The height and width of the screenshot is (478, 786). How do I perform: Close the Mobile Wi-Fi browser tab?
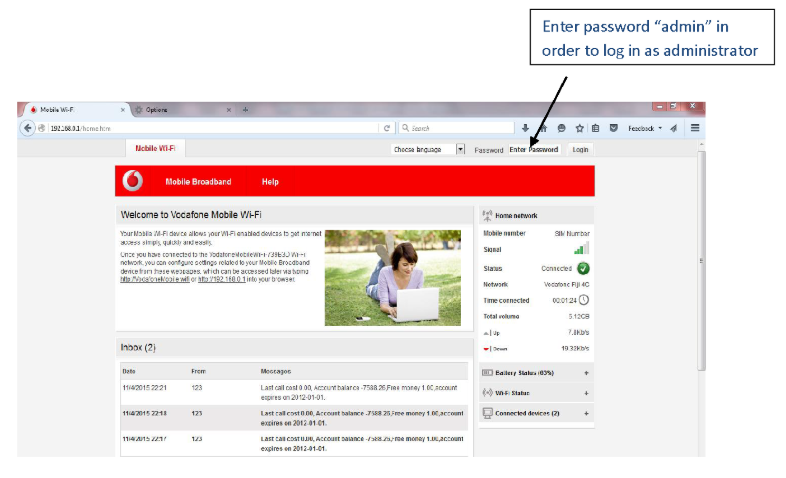pyautogui.click(x=123, y=110)
